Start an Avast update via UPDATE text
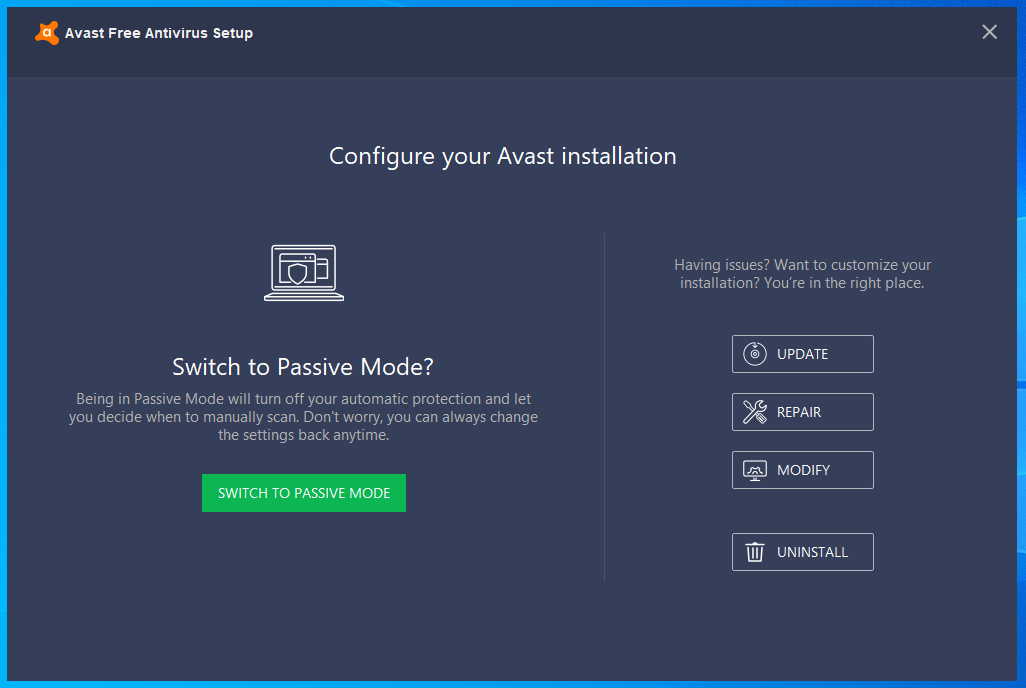The image size is (1026, 688). pos(802,354)
